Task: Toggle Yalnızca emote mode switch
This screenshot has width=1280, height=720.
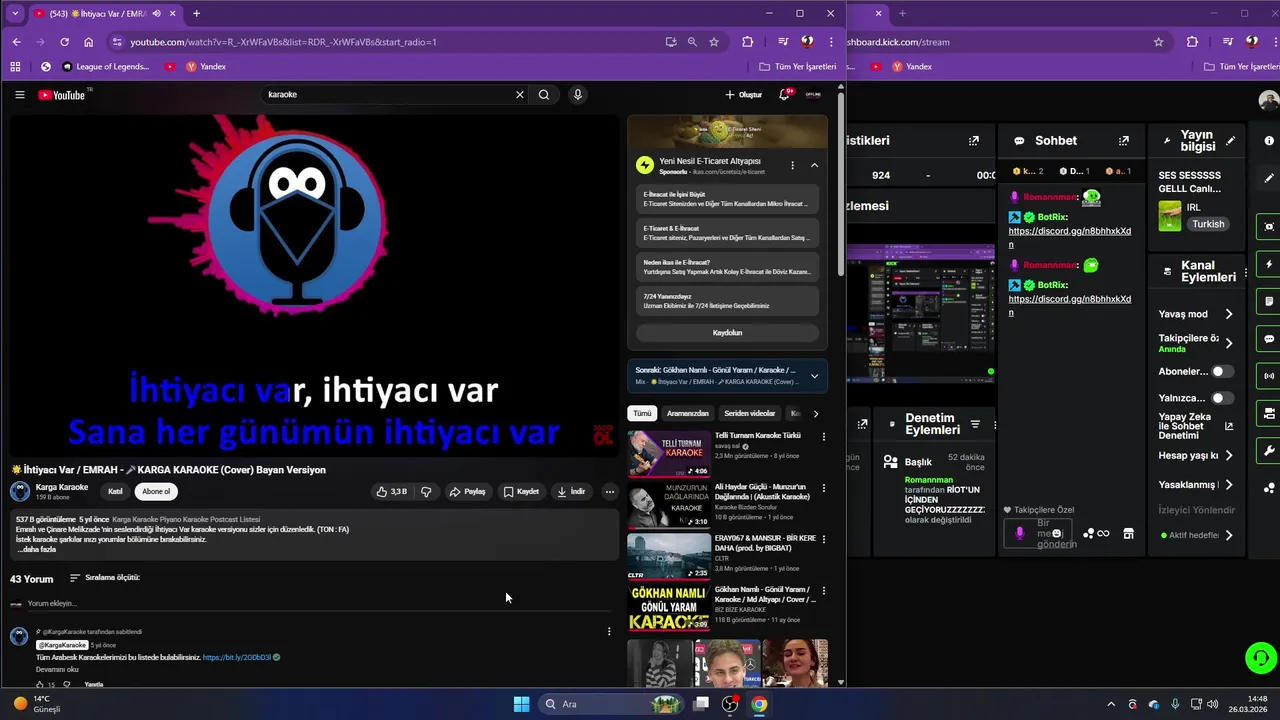Action: pyautogui.click(x=1222, y=398)
